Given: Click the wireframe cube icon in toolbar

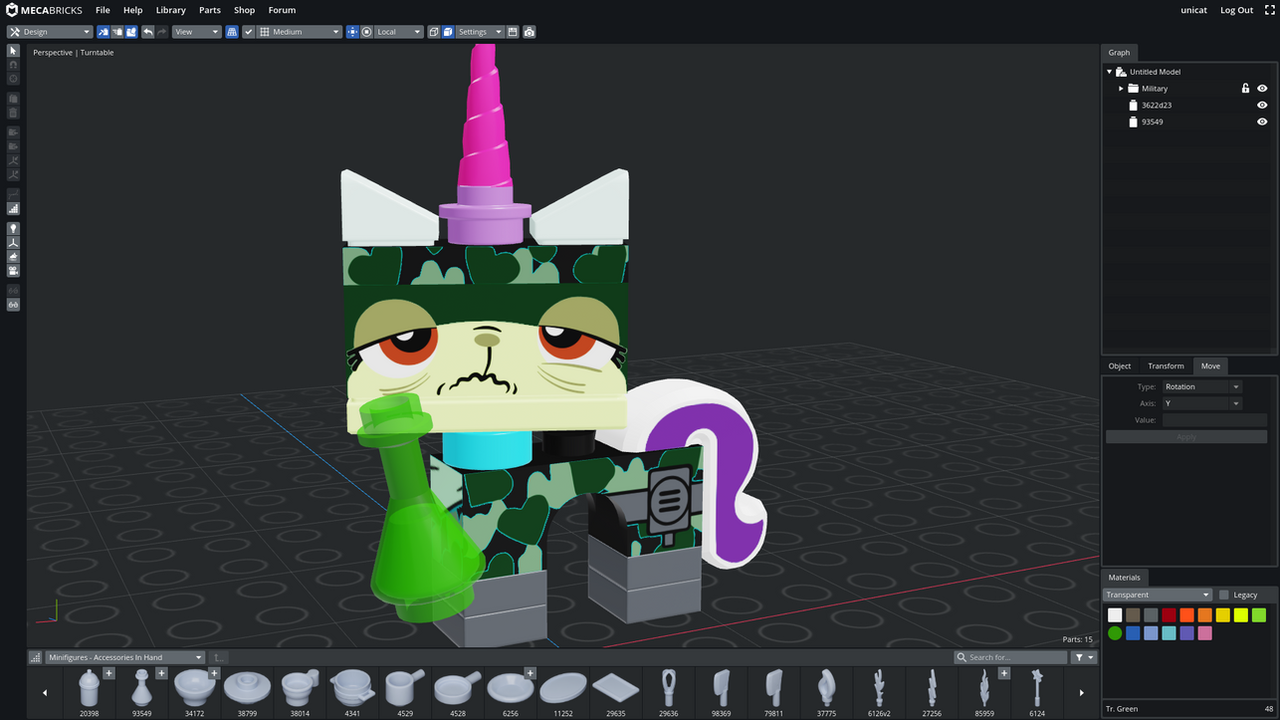Looking at the screenshot, I should 434,32.
